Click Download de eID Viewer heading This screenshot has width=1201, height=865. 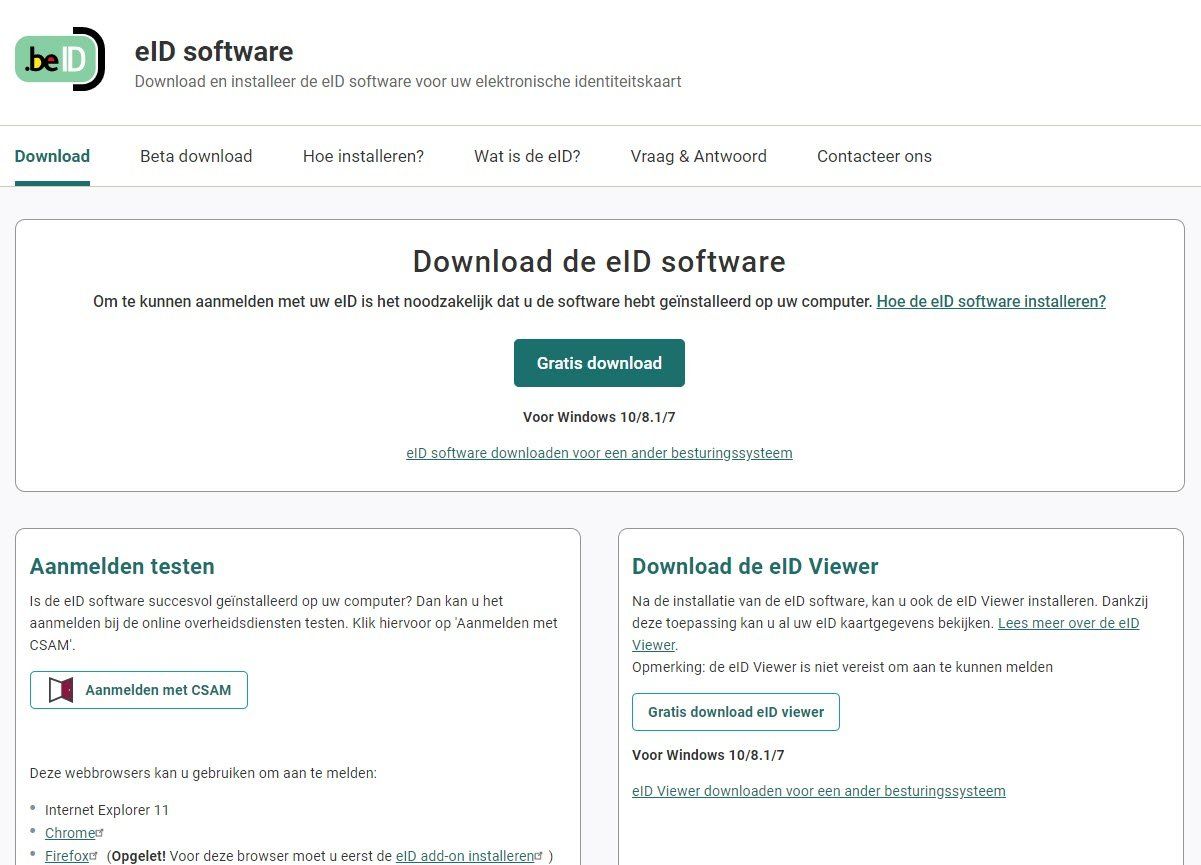coord(755,566)
